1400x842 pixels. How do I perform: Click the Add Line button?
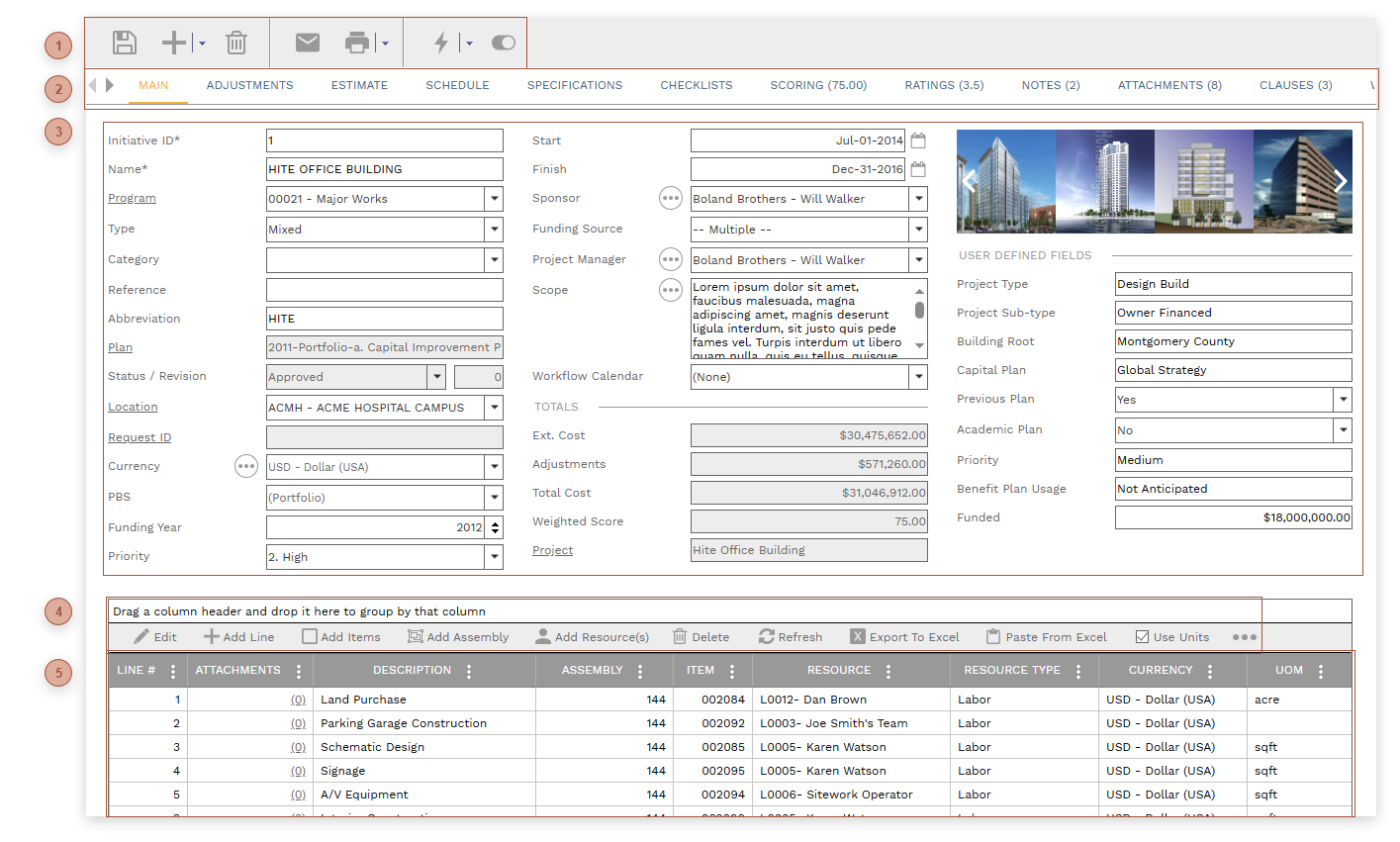click(238, 637)
